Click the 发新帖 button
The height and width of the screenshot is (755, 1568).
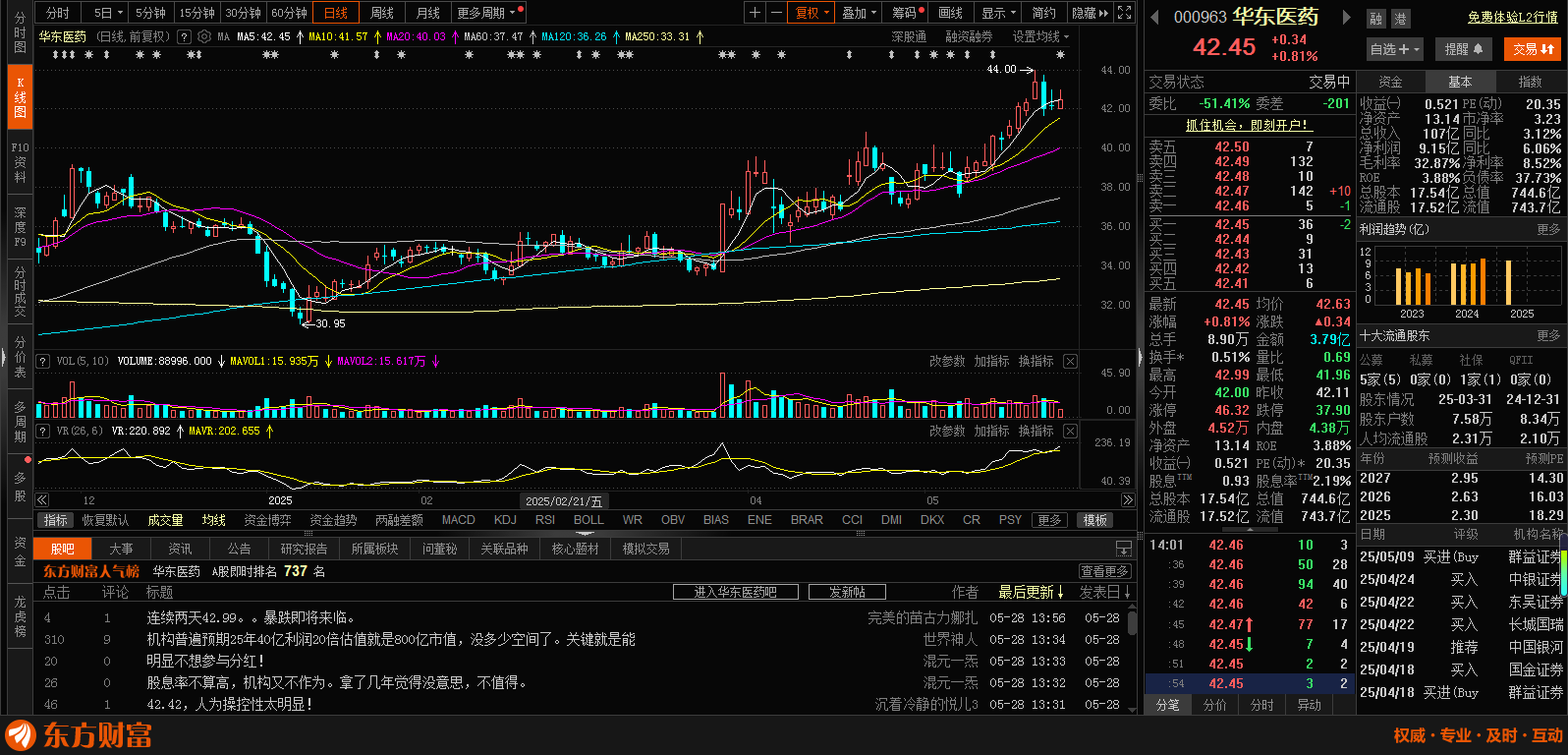(847, 592)
